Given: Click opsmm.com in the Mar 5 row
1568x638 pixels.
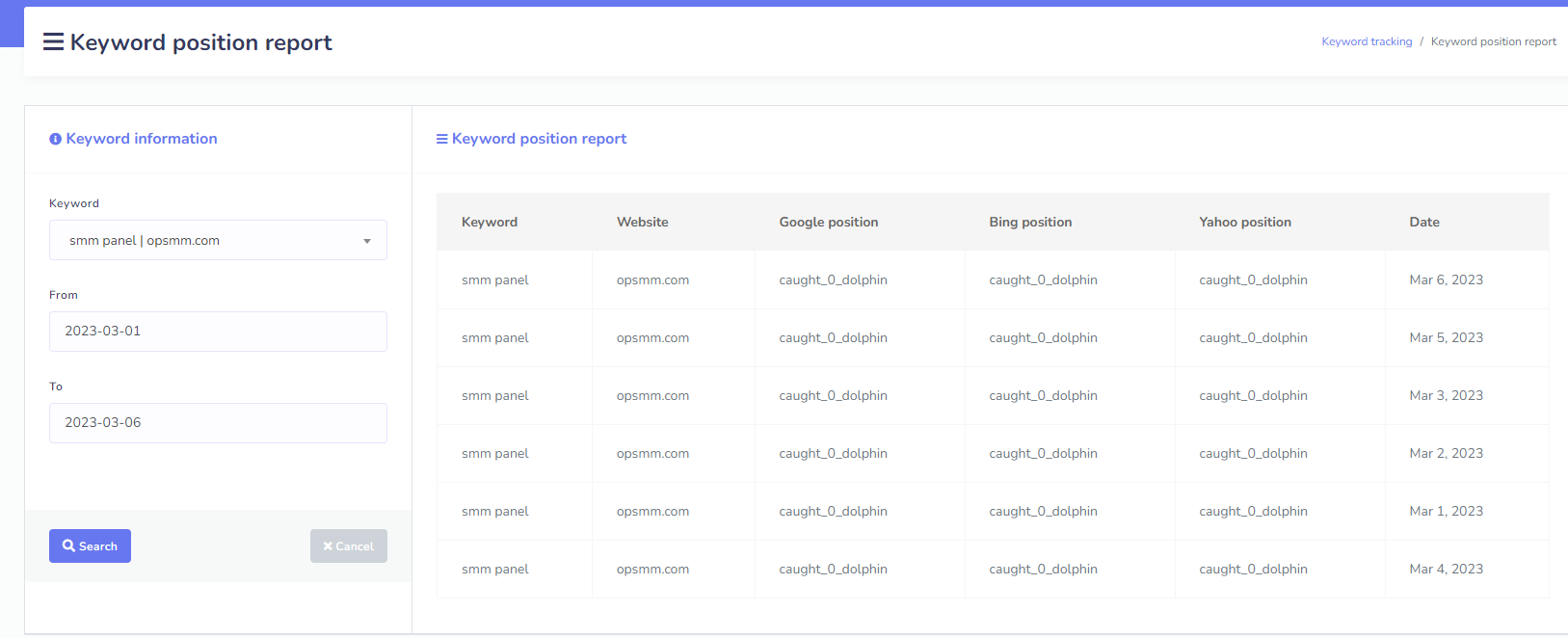Looking at the screenshot, I should click(652, 337).
